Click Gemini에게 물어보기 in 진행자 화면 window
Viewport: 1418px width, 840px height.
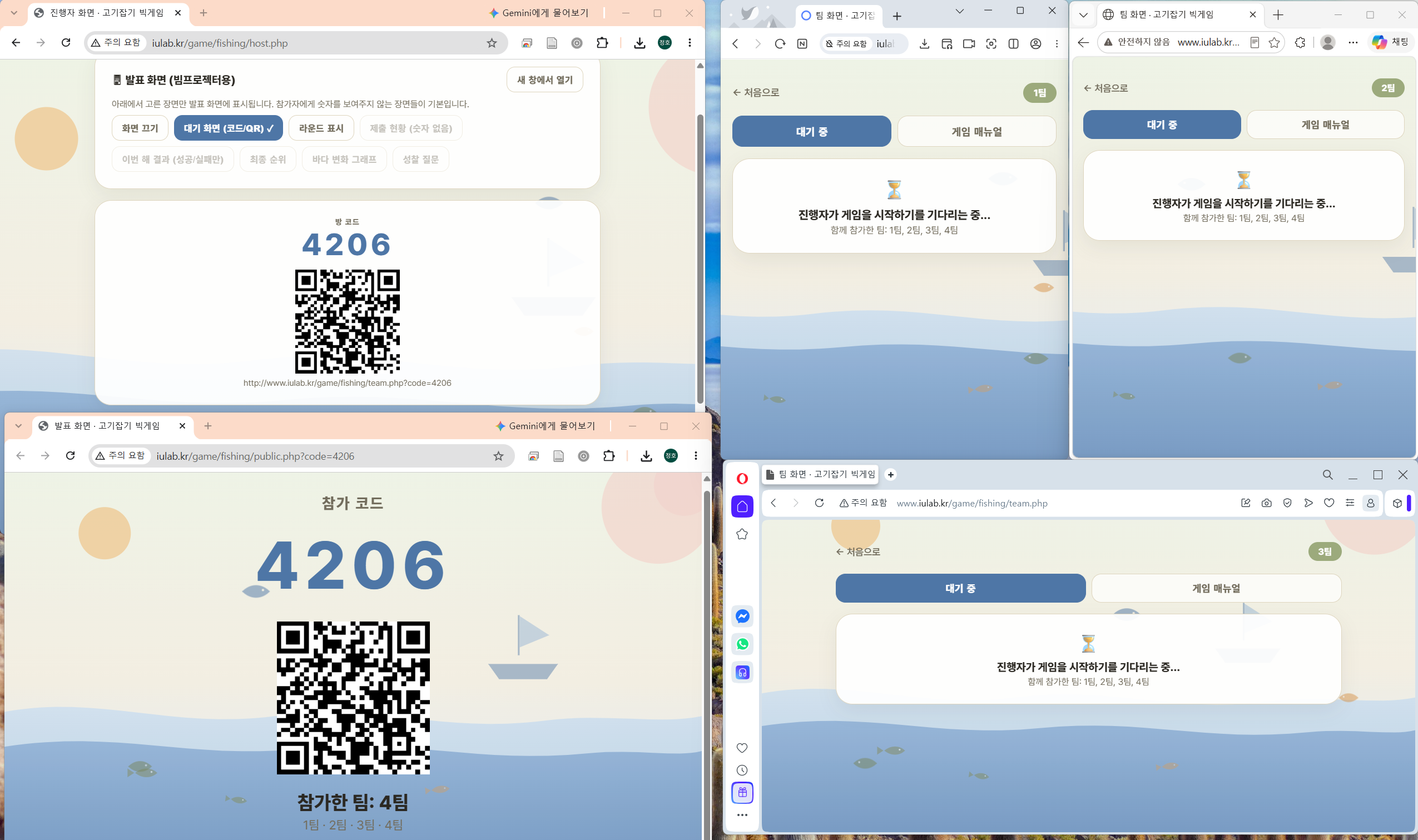[x=539, y=13]
